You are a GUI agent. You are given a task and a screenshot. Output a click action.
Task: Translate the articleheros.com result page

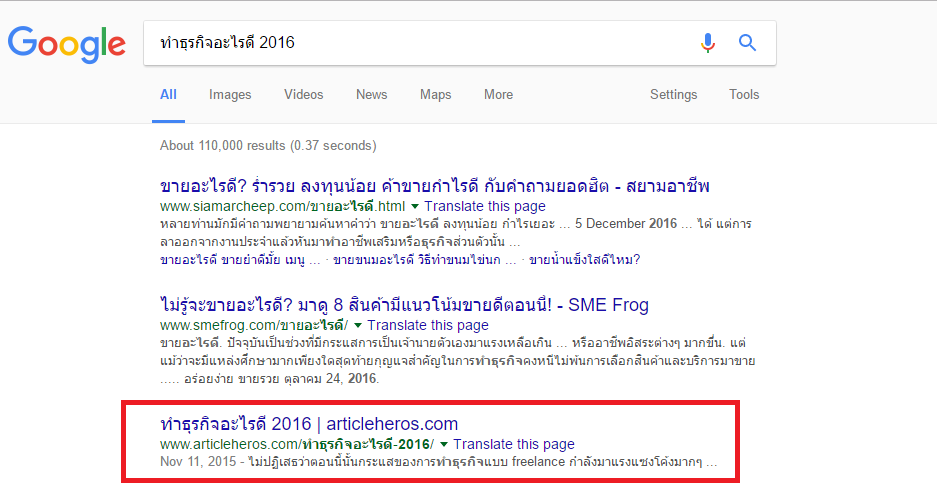tap(514, 444)
